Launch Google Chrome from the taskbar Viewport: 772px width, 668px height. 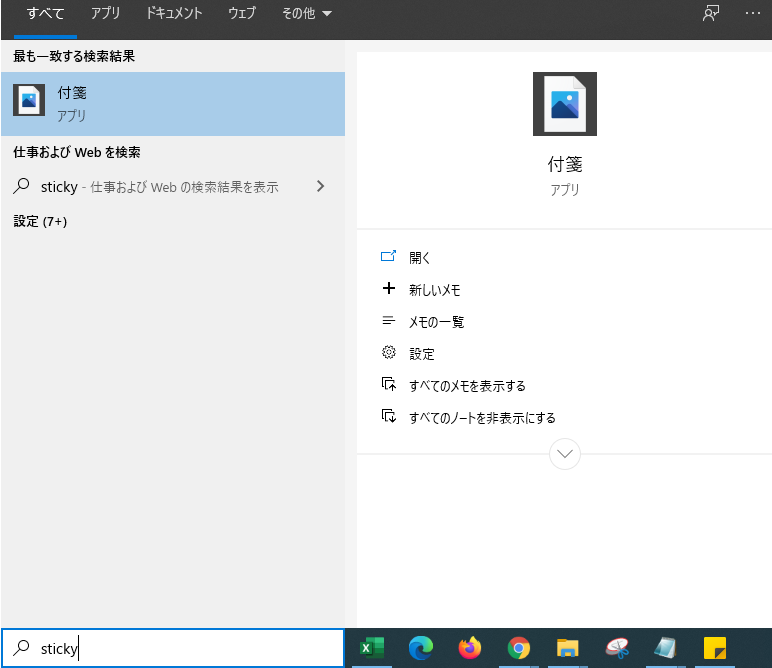coord(518,648)
